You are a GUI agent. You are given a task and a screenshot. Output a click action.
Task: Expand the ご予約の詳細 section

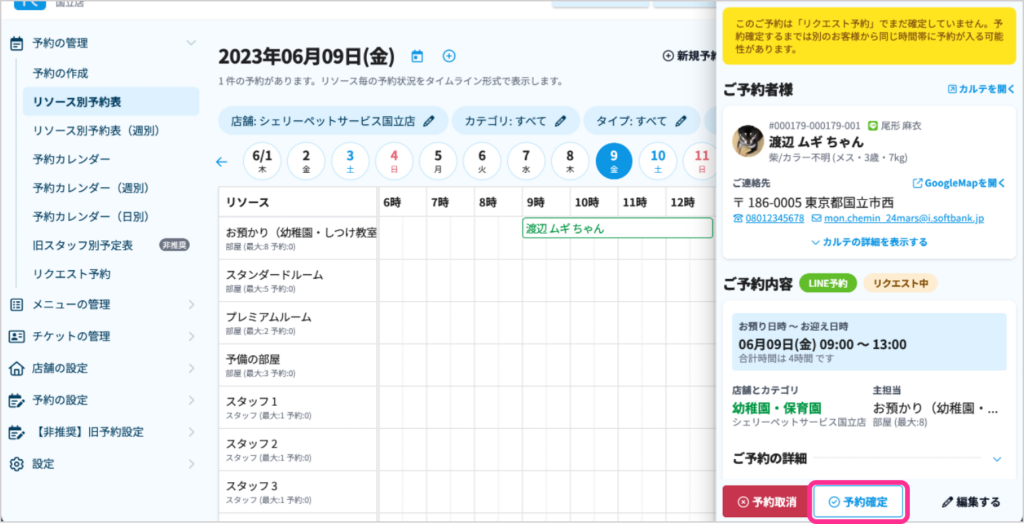996,458
